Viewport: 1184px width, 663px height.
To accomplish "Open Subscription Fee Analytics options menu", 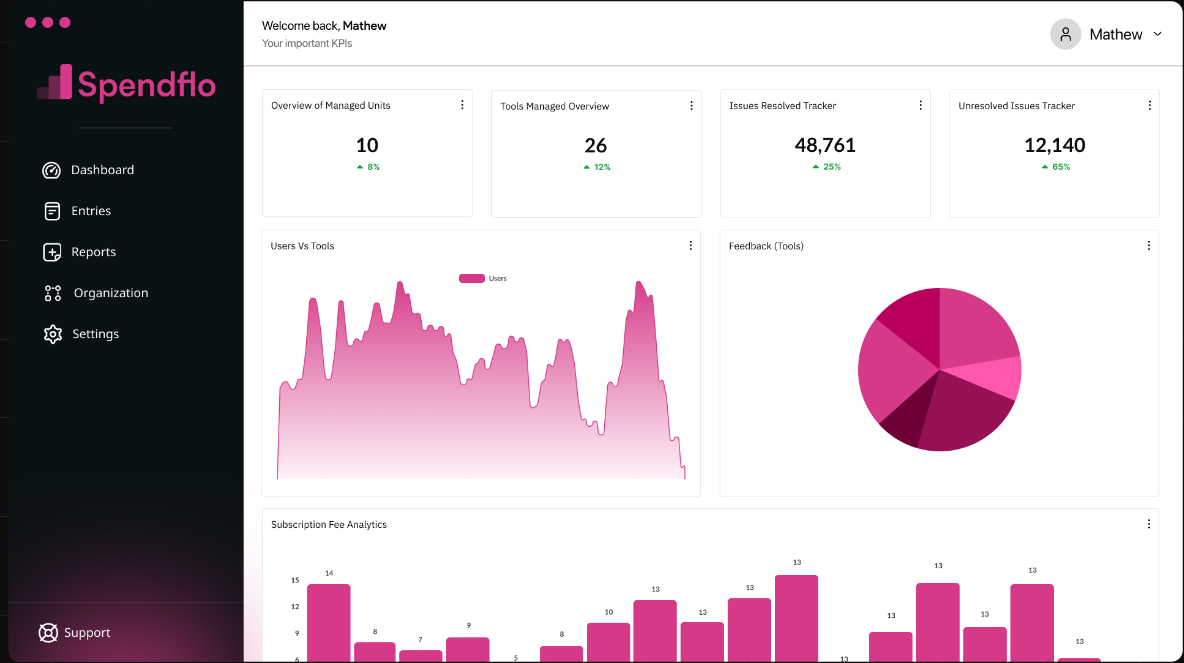I will coord(1148,523).
